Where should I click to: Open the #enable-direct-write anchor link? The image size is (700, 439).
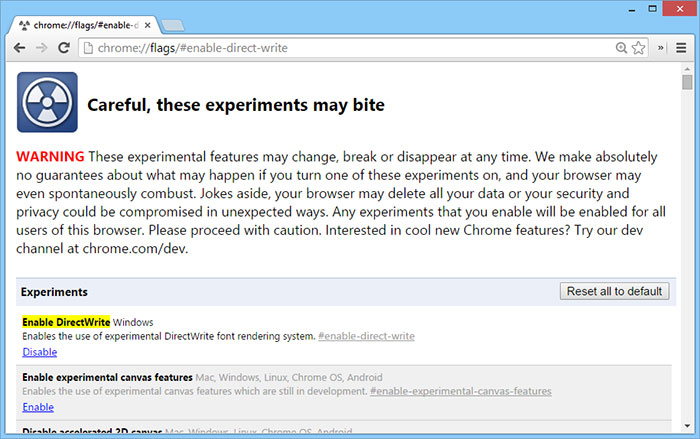coord(366,336)
